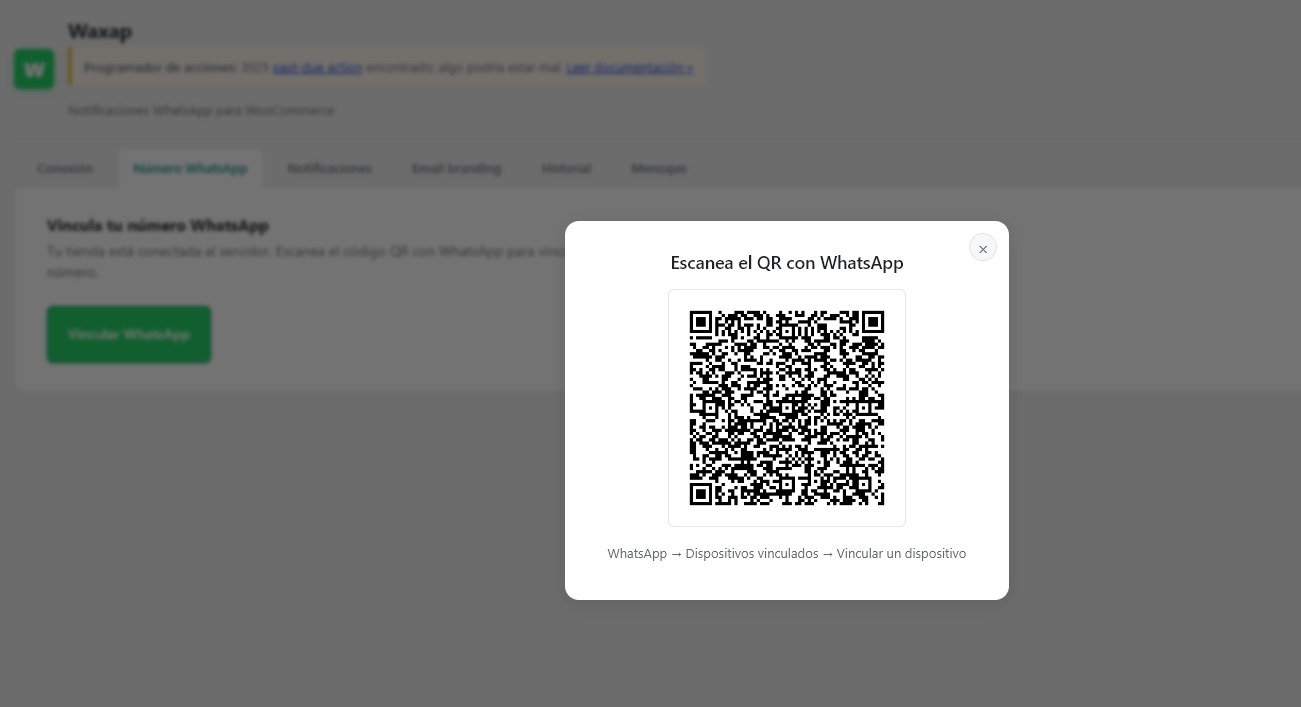Select the Número WhatsApp tab
1301x707 pixels.
pyautogui.click(x=190, y=168)
